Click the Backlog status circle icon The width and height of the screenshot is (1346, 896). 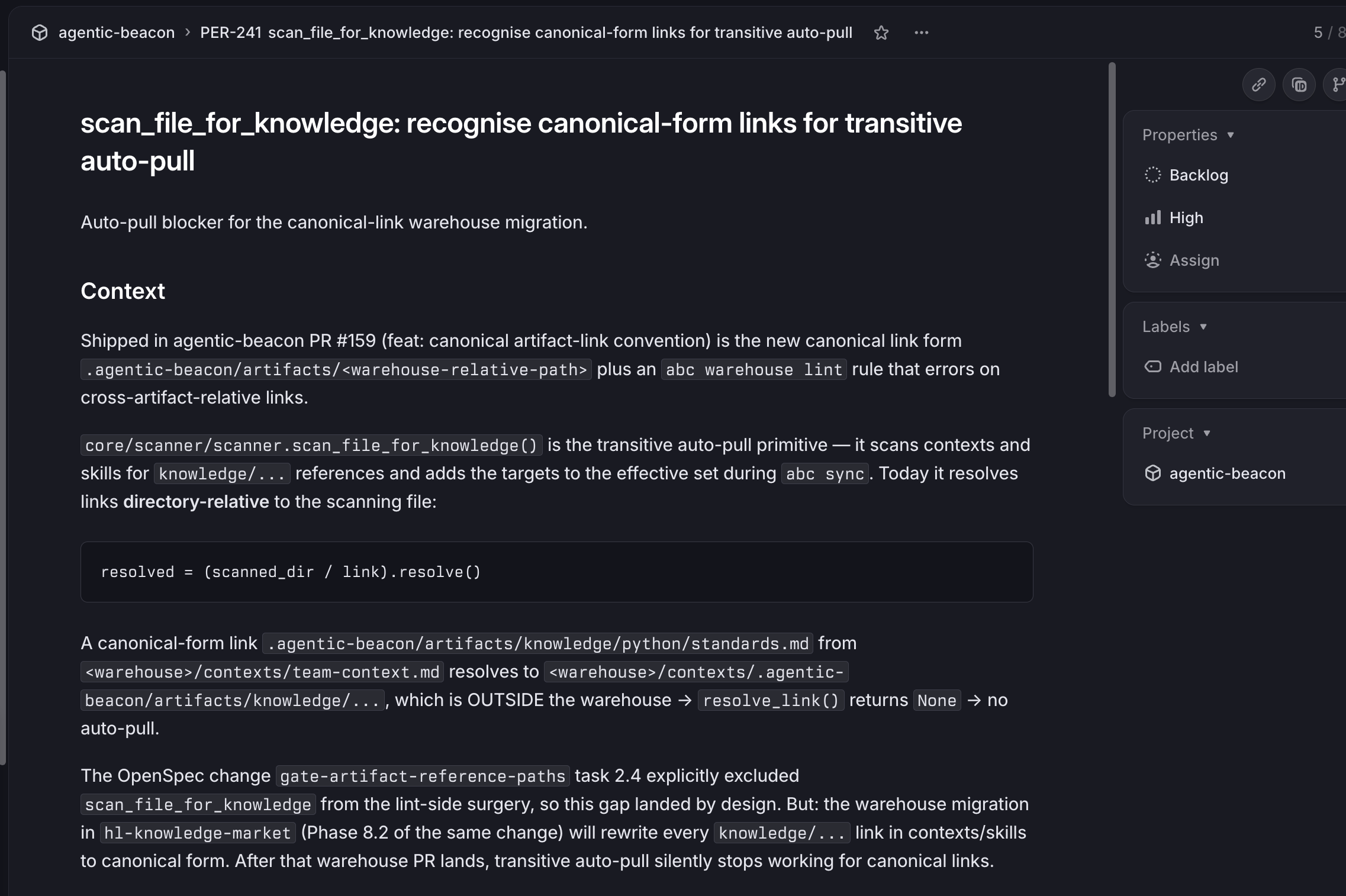tap(1152, 175)
